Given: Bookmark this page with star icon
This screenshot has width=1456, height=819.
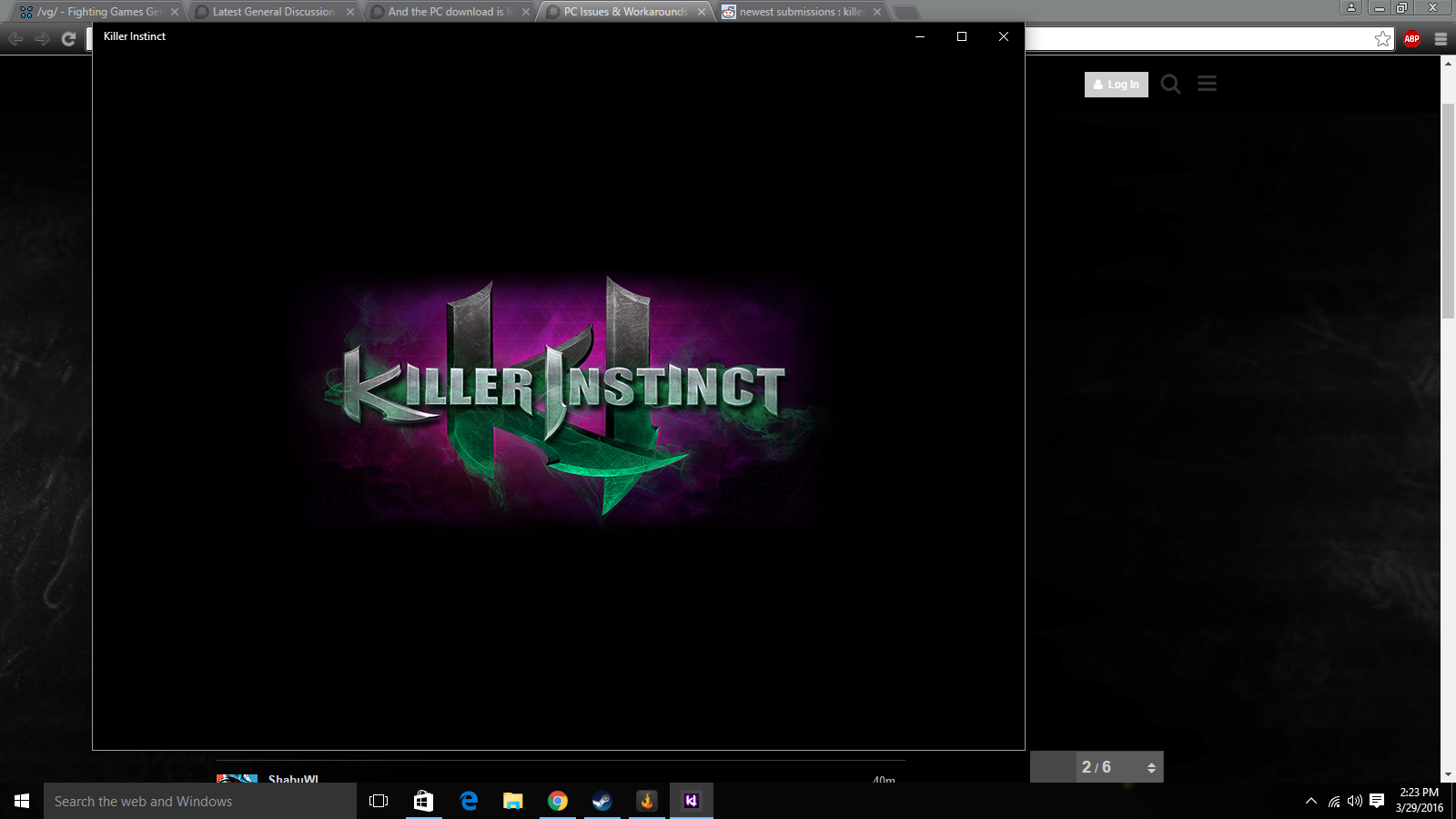Looking at the screenshot, I should click(x=1382, y=38).
